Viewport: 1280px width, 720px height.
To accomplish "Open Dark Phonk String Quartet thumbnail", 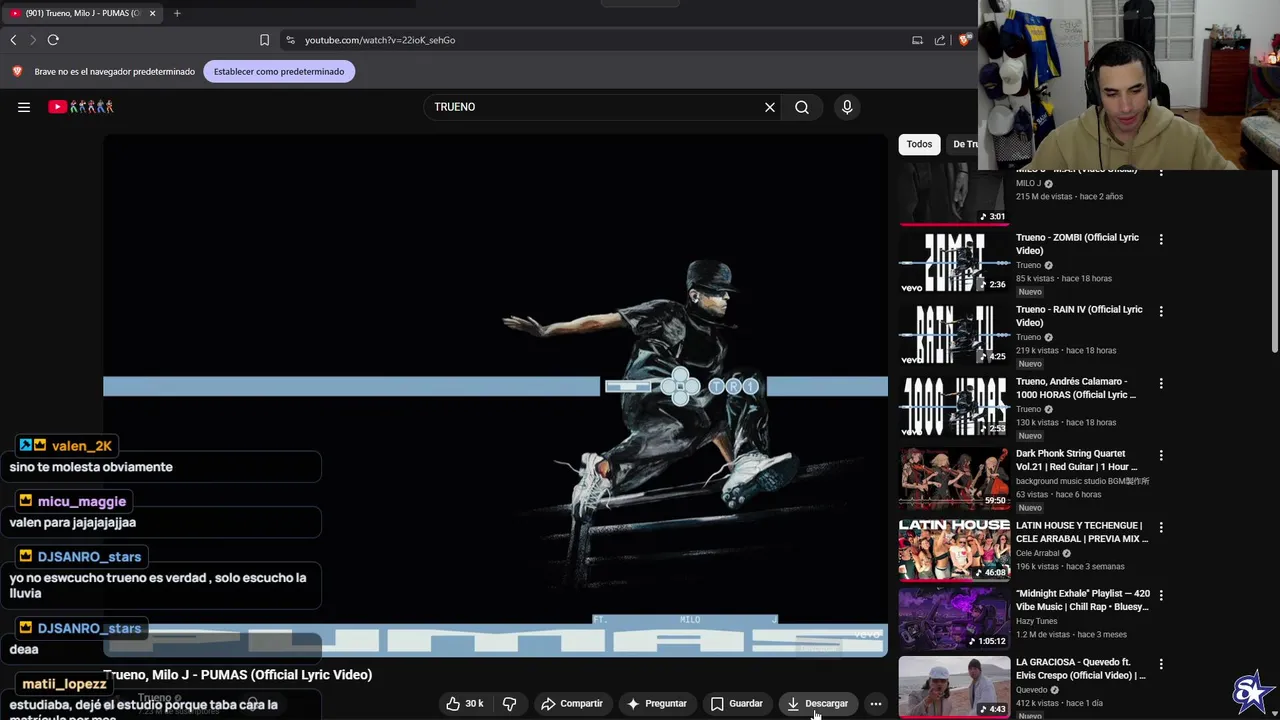I will pos(953,479).
